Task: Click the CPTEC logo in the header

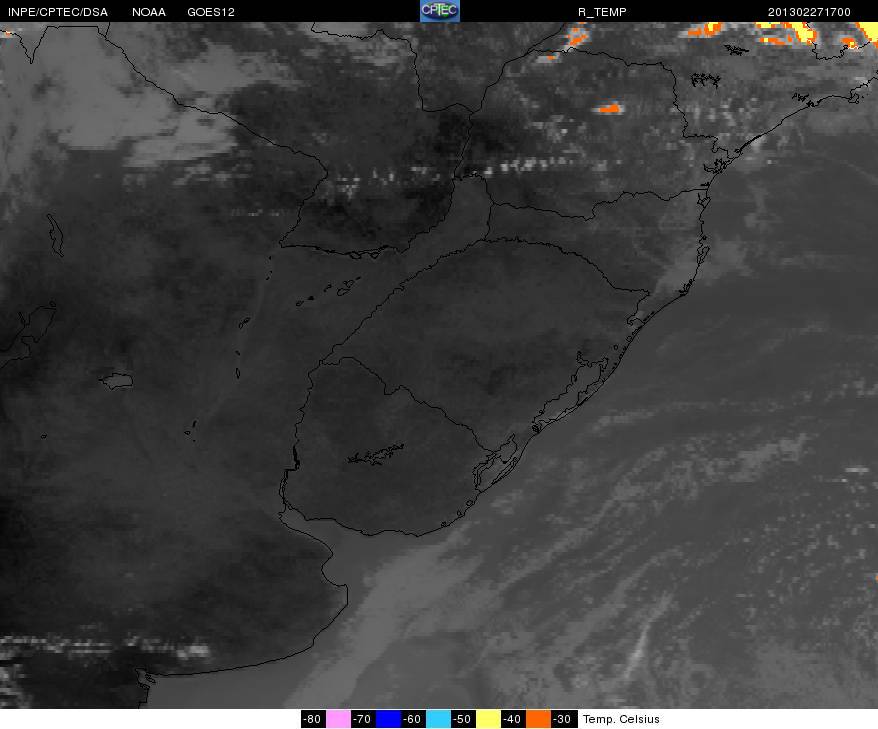Action: pos(440,11)
